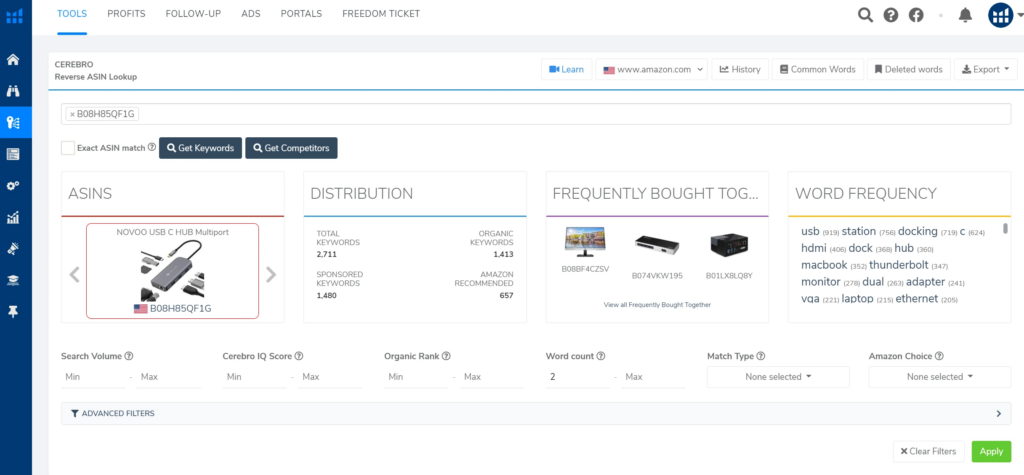Open the Home icon in sidebar
The image size is (1024, 475).
click(x=13, y=60)
